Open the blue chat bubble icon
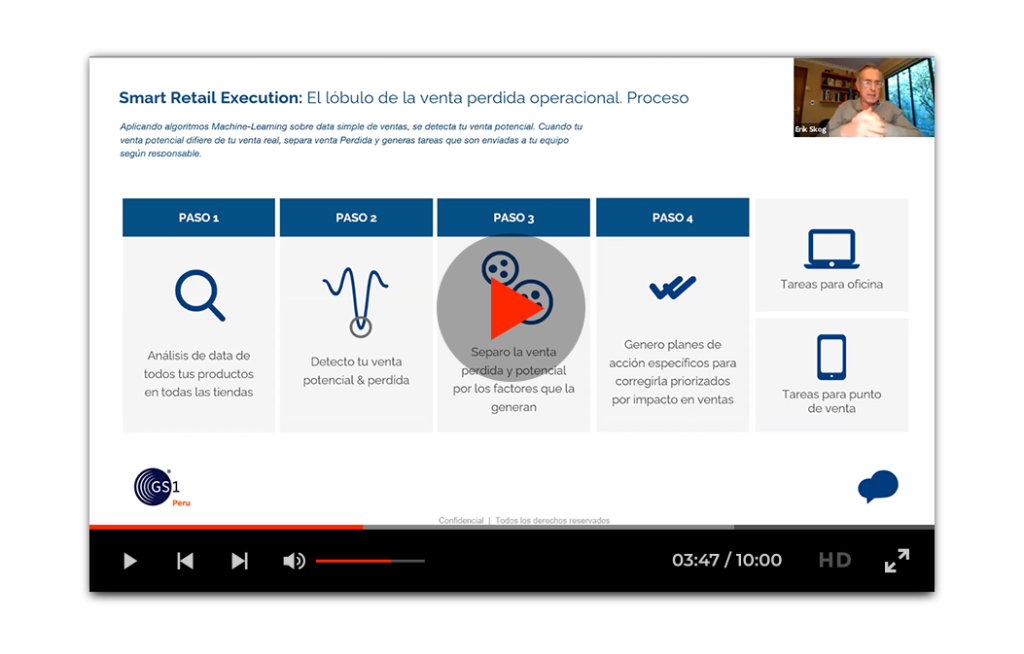 tap(877, 485)
